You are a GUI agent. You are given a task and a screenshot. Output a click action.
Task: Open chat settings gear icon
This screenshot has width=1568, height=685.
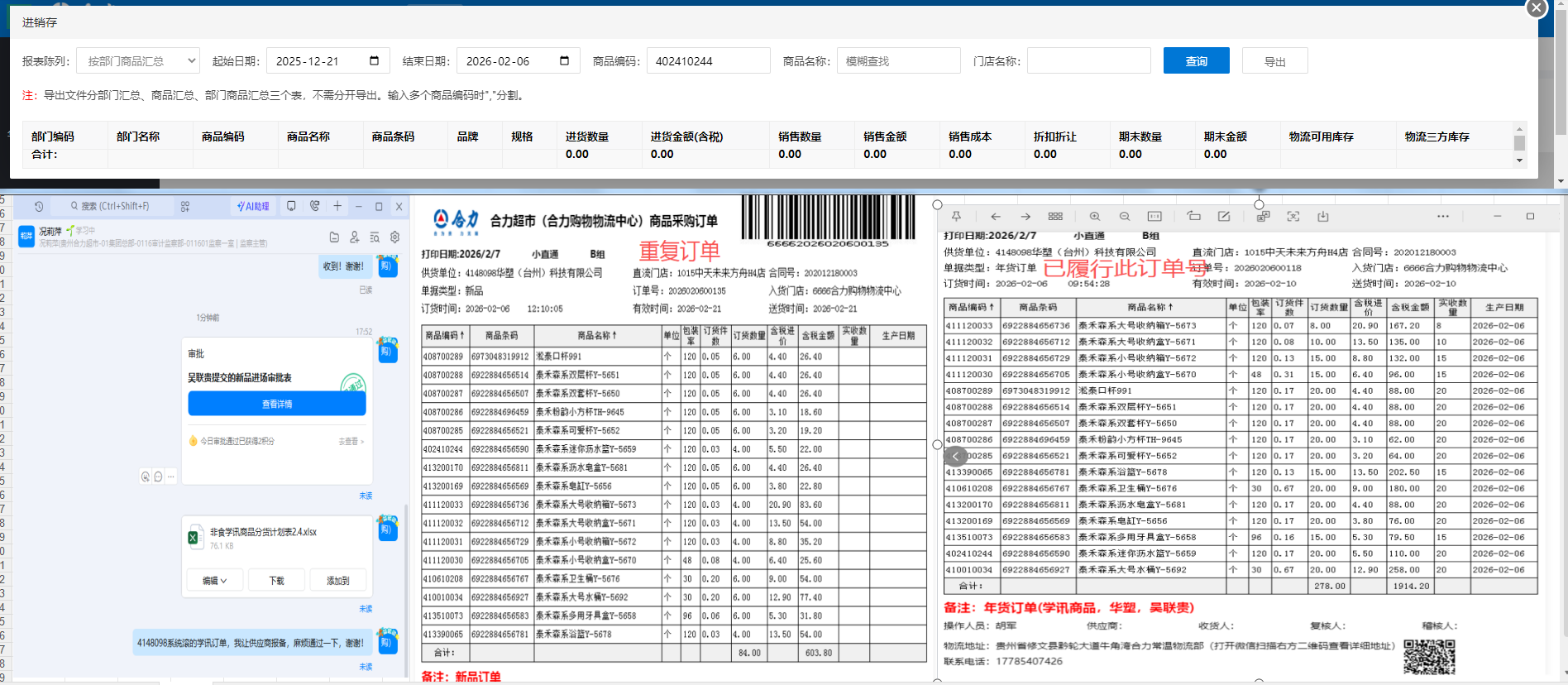click(x=394, y=237)
